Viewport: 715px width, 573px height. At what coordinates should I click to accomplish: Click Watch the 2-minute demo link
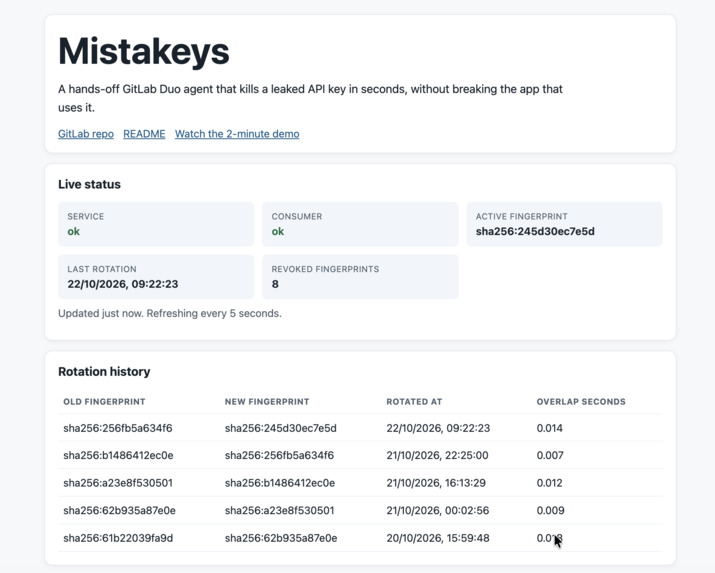[x=237, y=134]
